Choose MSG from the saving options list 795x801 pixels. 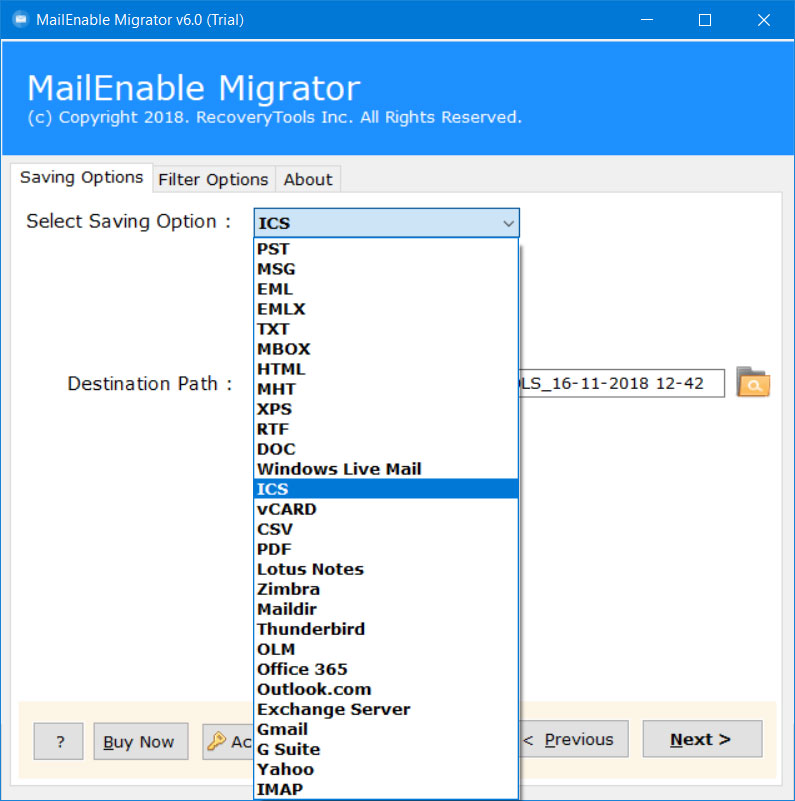[386, 269]
